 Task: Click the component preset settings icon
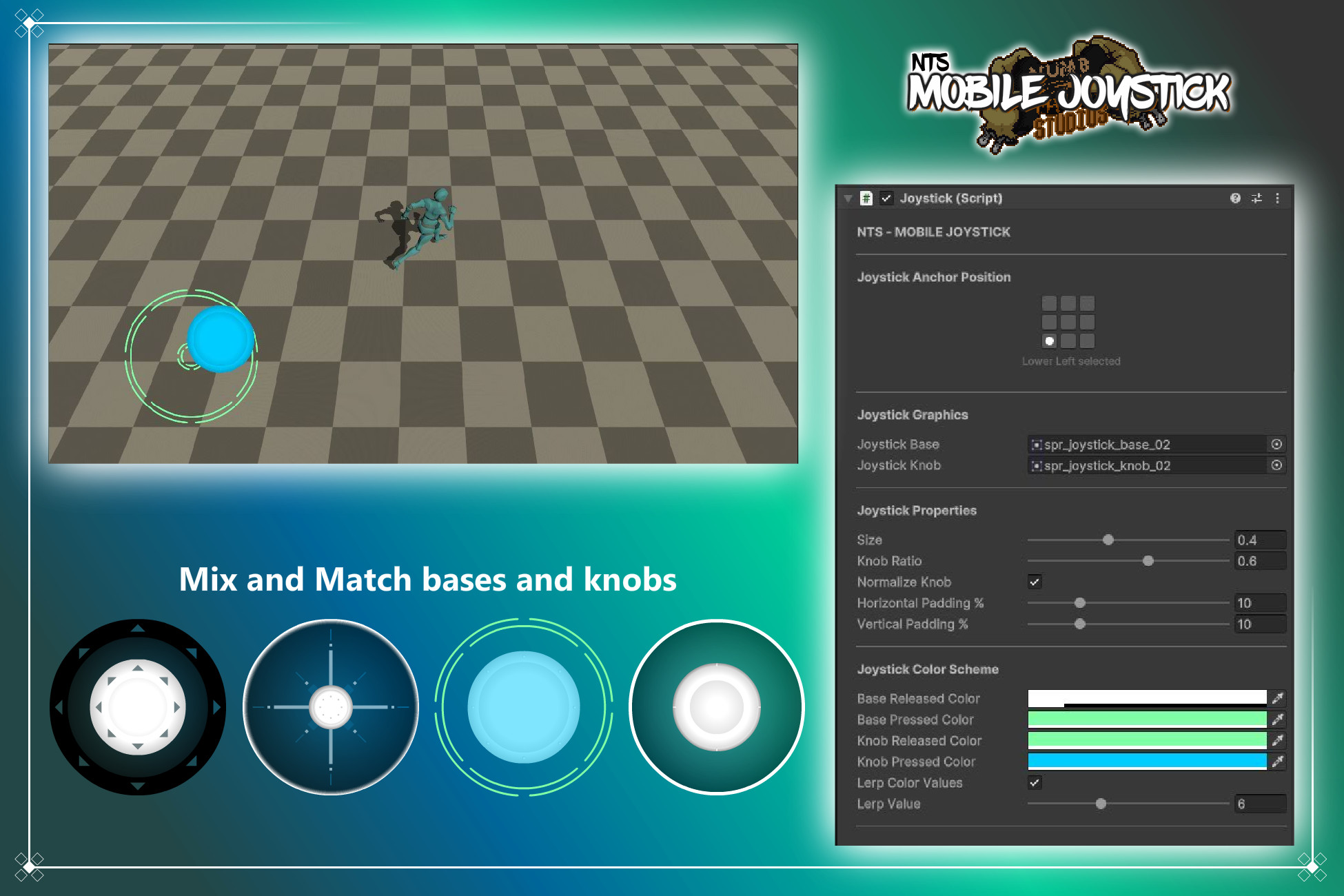[1256, 198]
